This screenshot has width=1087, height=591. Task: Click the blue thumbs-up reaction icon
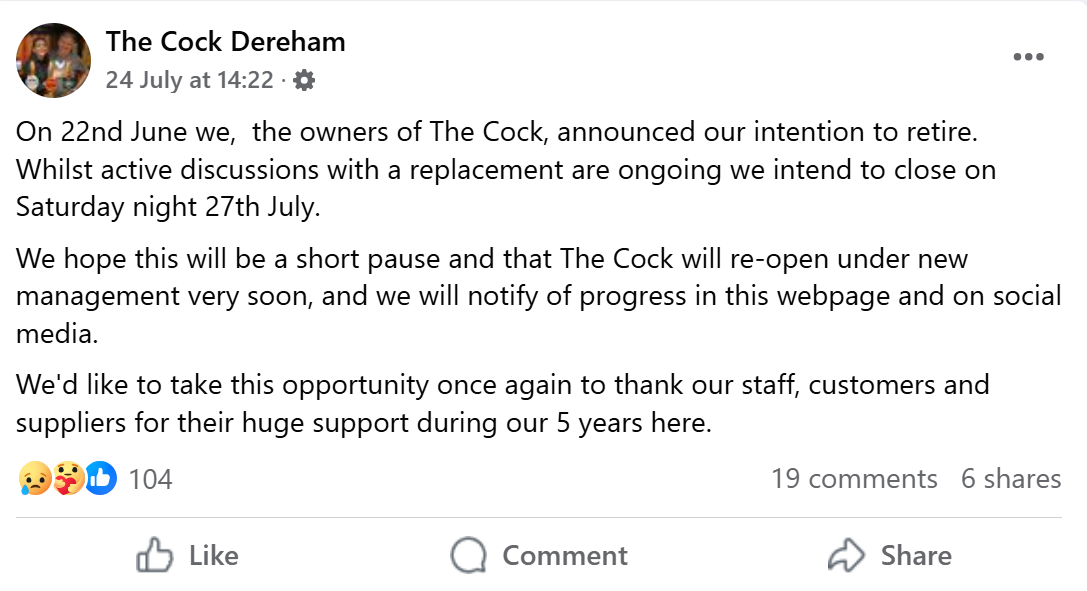pos(101,479)
